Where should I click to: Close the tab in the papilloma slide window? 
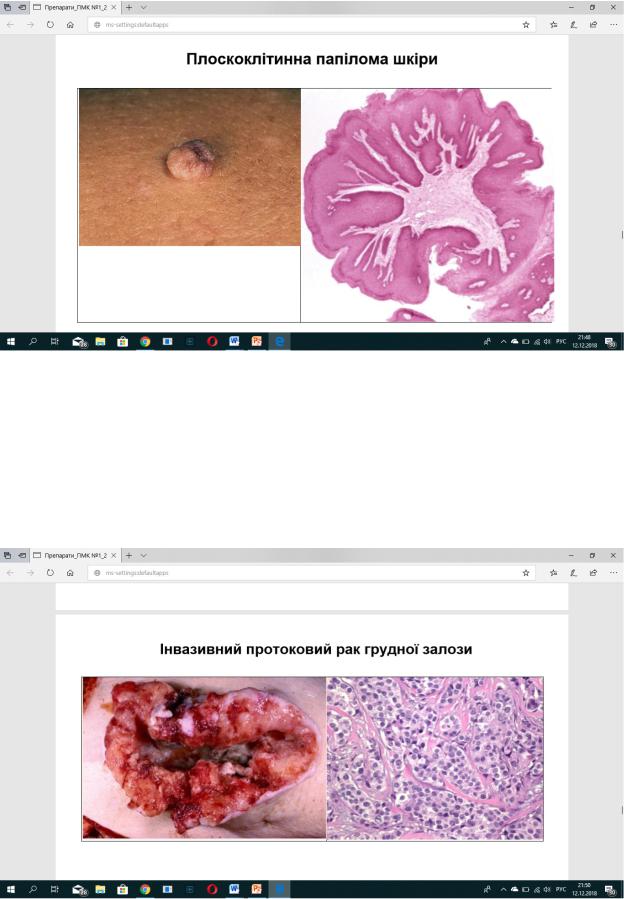[x=114, y=7]
